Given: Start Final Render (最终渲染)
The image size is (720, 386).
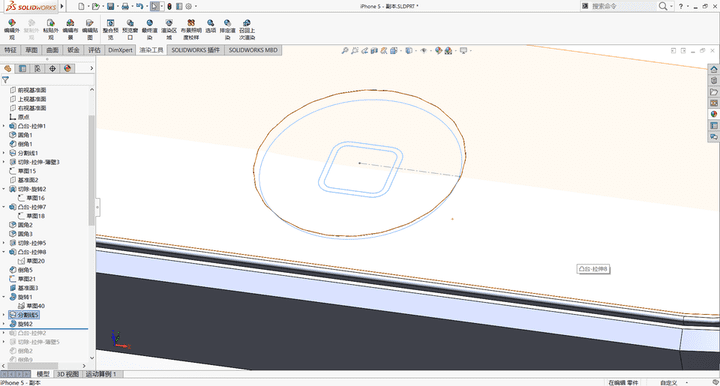Looking at the screenshot, I should click(150, 29).
